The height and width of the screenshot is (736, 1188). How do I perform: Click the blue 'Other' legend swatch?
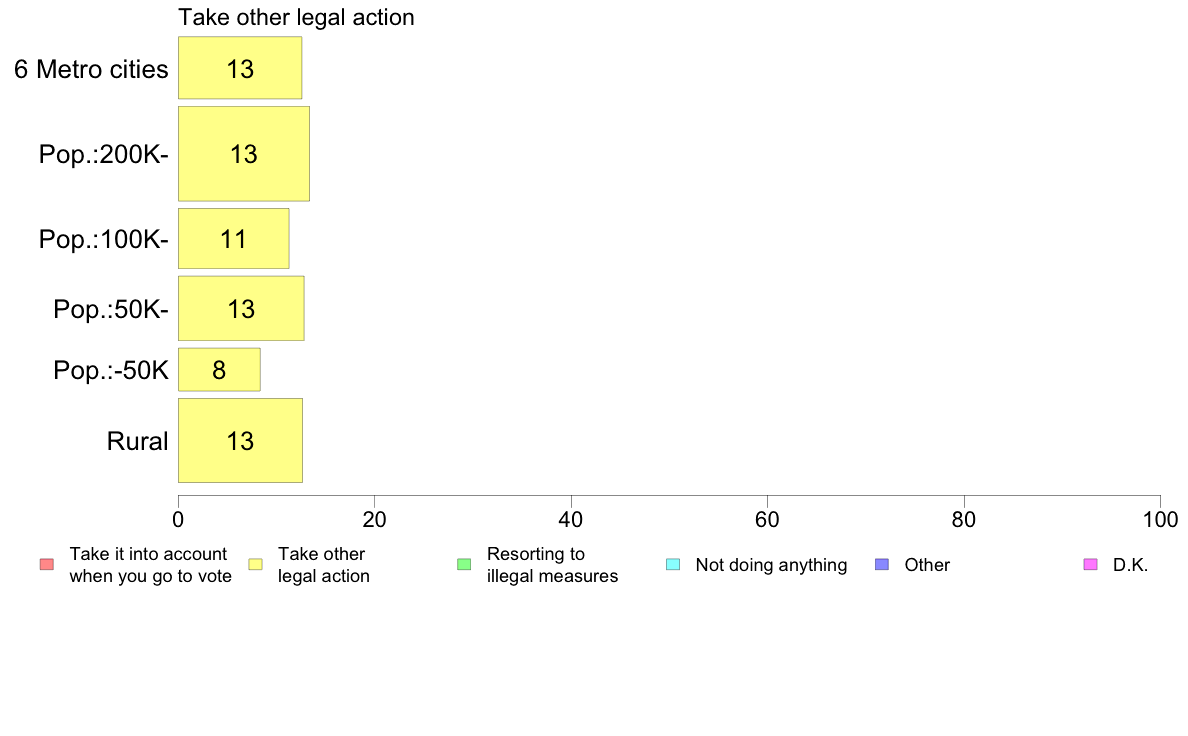coord(882,565)
